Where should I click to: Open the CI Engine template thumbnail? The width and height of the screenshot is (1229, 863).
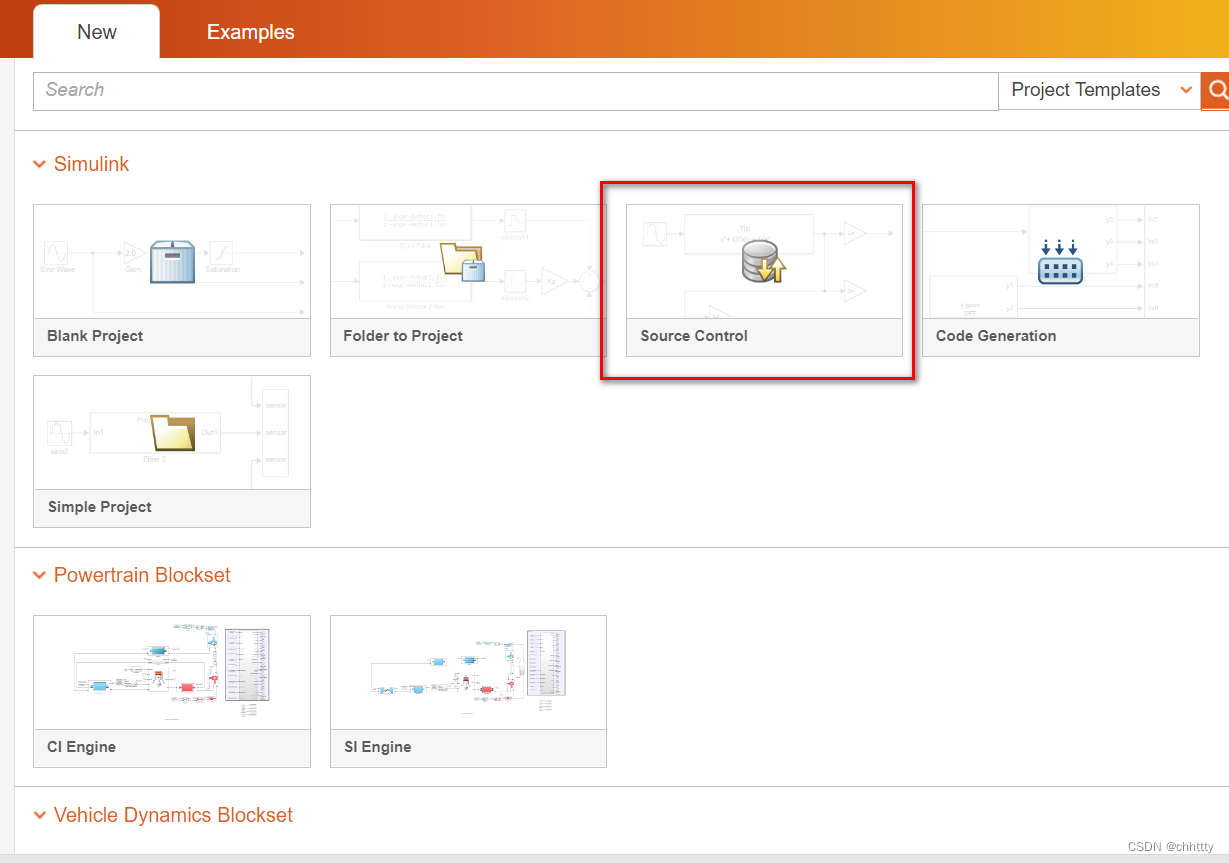click(x=172, y=672)
